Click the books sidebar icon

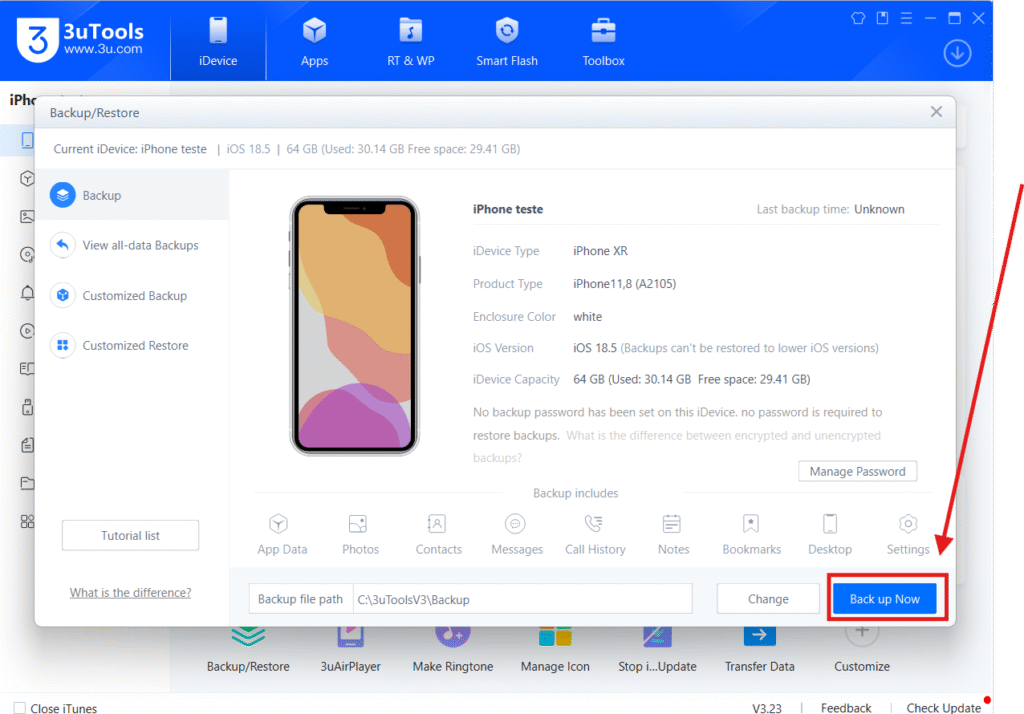pyautogui.click(x=27, y=369)
